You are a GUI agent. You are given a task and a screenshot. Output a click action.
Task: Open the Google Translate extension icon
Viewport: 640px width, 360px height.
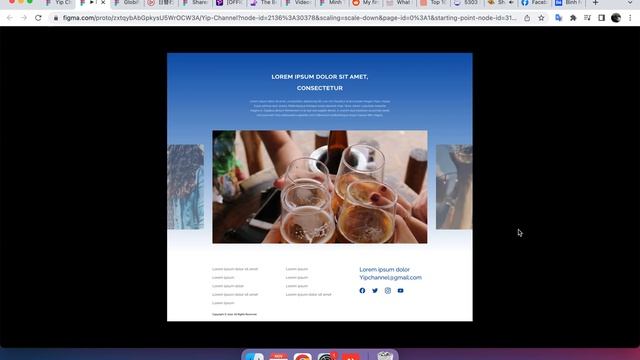(x=559, y=18)
